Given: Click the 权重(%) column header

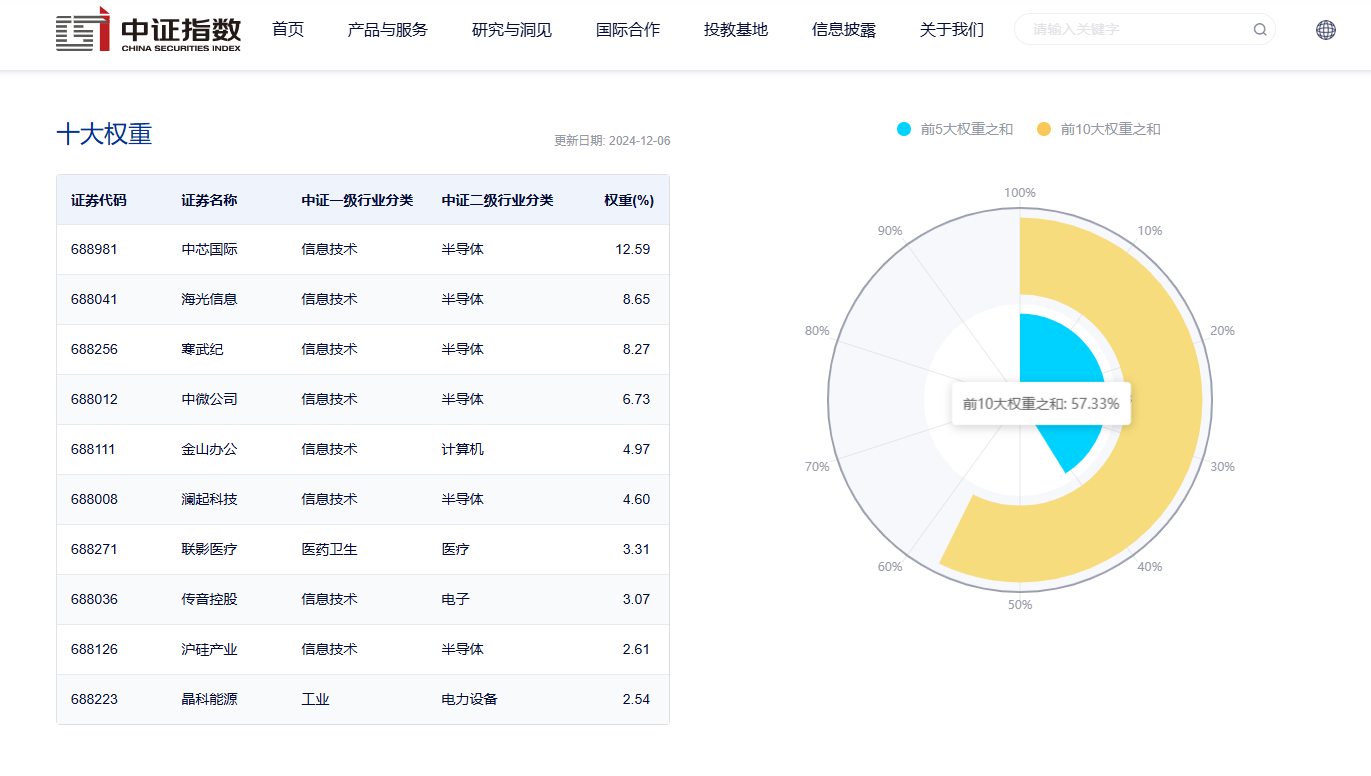Looking at the screenshot, I should click(x=628, y=200).
